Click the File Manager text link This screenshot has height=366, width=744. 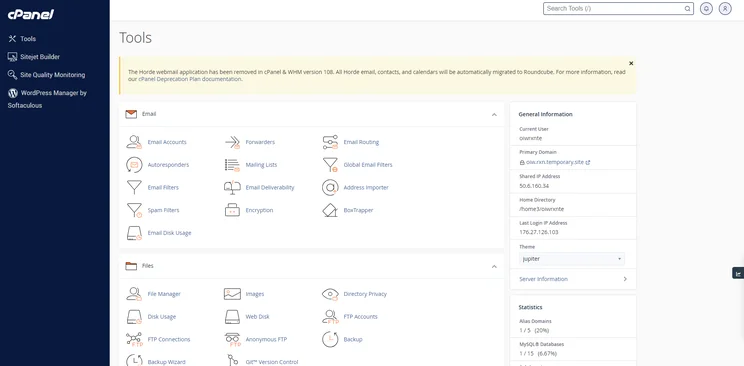(164, 294)
